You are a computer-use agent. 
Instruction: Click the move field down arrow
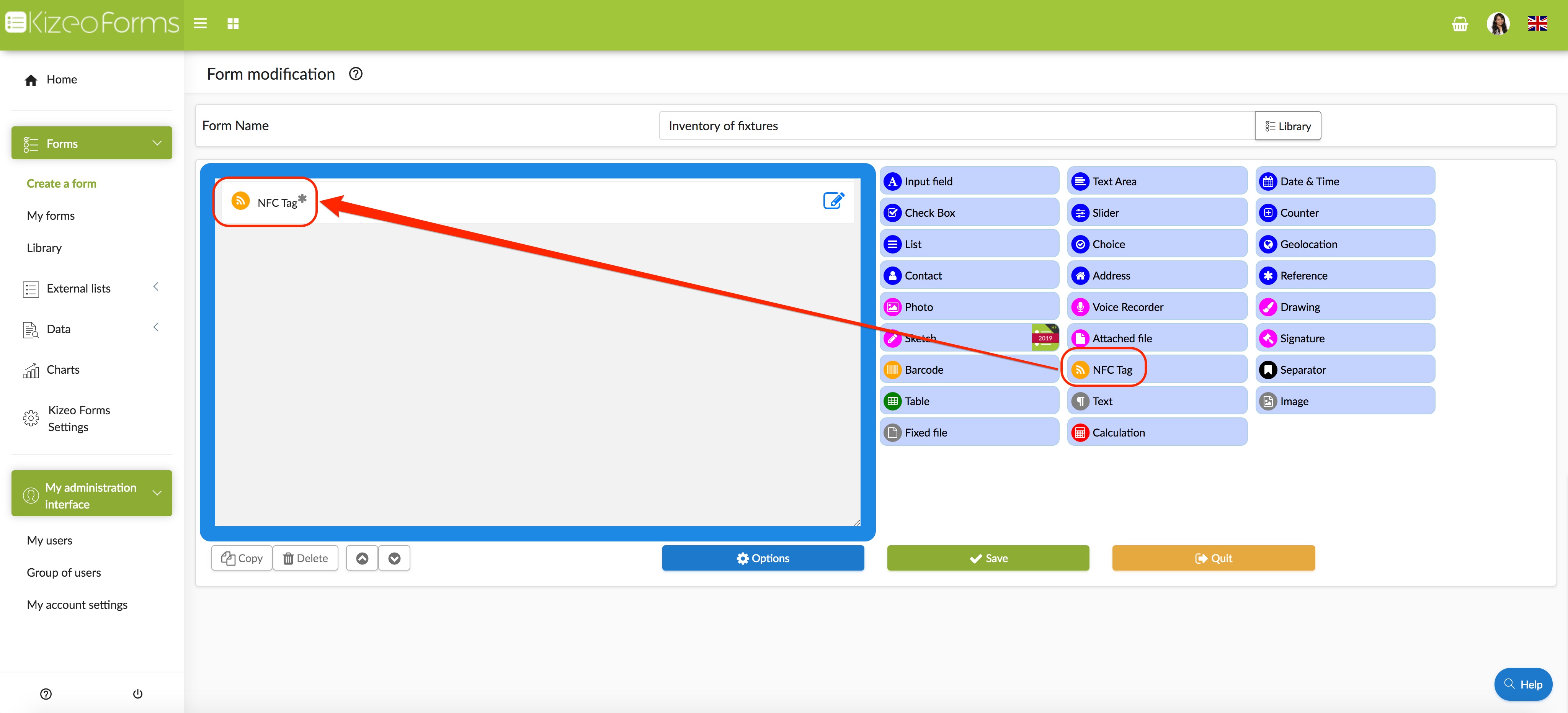(x=394, y=558)
